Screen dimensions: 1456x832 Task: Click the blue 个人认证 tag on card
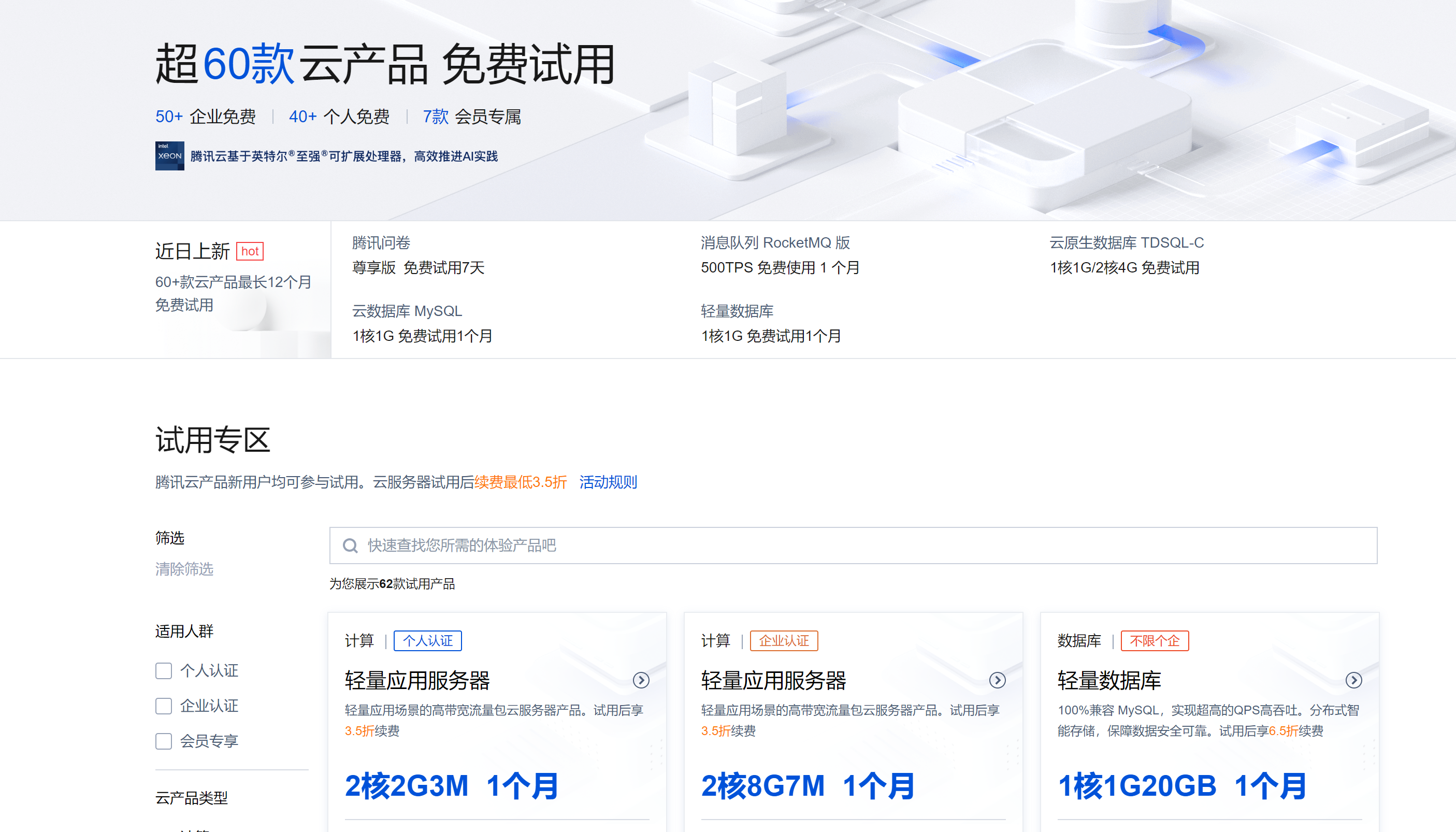(x=428, y=641)
